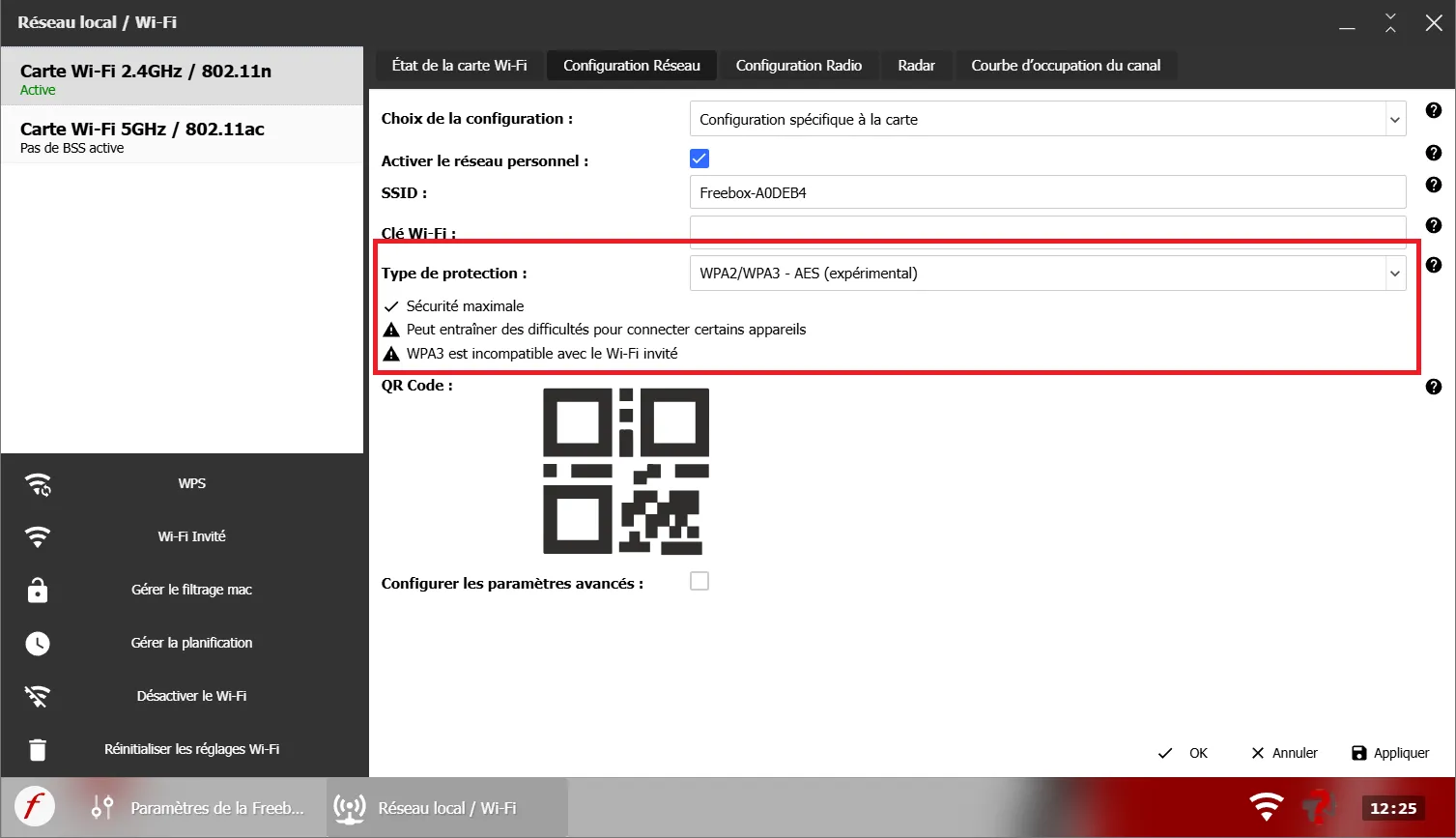Viewport: 1456px width, 838px height.
Task: Click the Wi-Fi status icon in the taskbar
Action: pos(1267,807)
